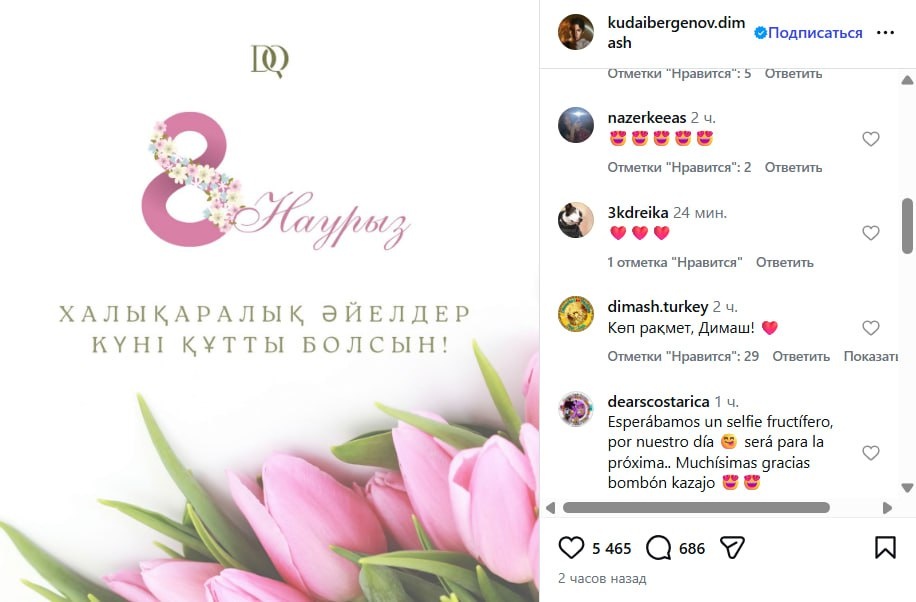
Task: Click the horizontal scrollbar thumb below the comments
Action: [696, 507]
